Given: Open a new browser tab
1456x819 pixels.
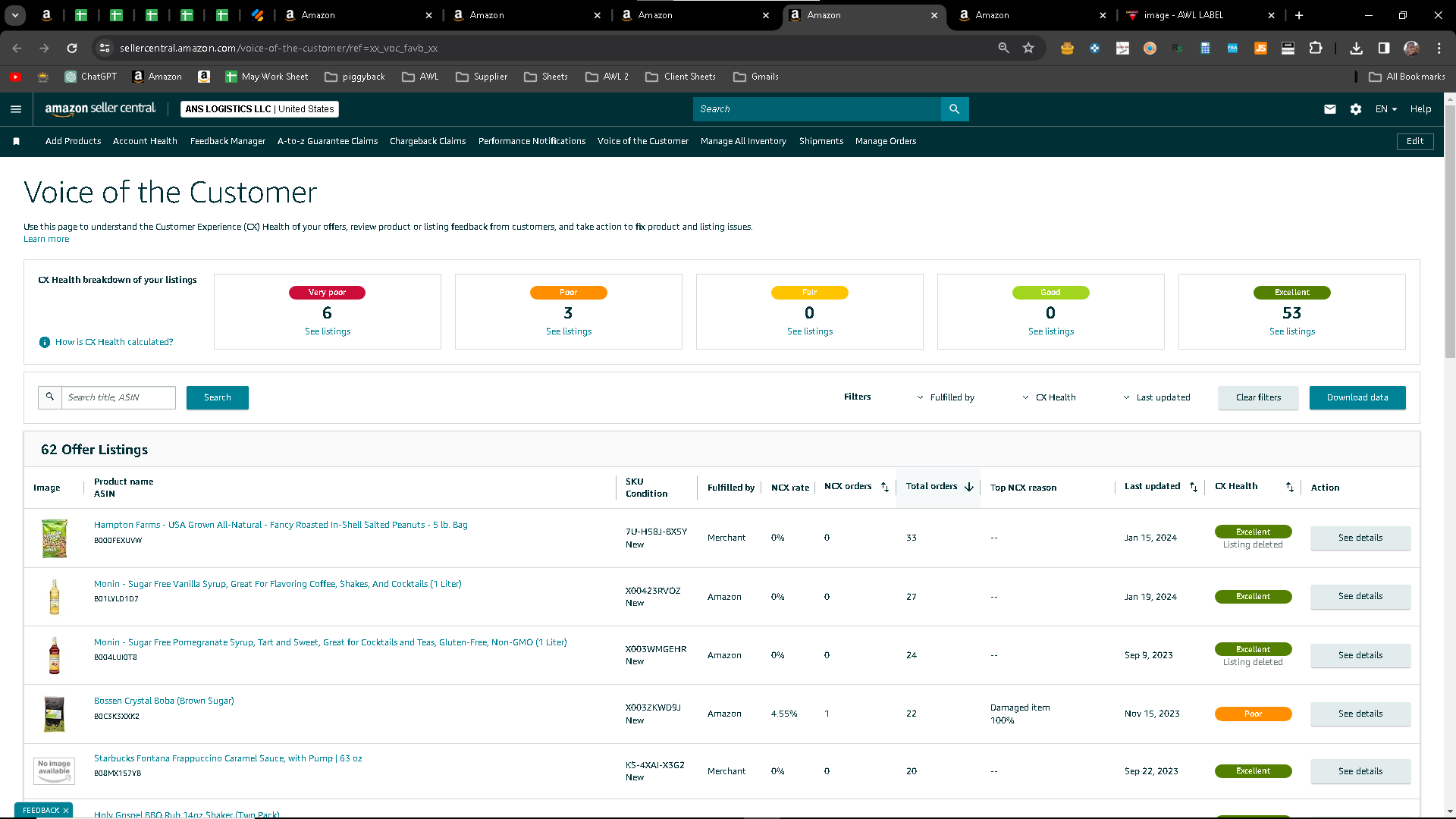Looking at the screenshot, I should 1299,15.
